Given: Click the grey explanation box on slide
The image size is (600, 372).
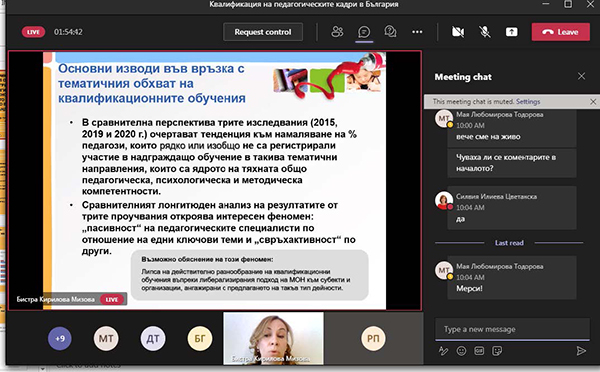Looking at the screenshot, I should 249,275.
